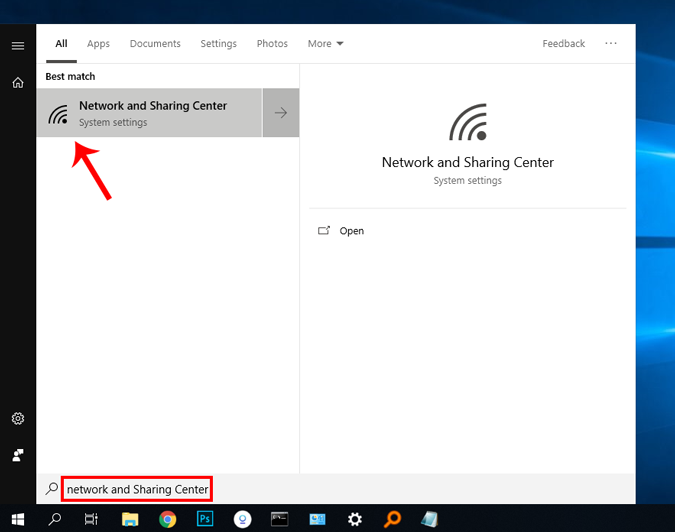Switch to the Apps tab
The height and width of the screenshot is (532, 675).
click(x=98, y=43)
